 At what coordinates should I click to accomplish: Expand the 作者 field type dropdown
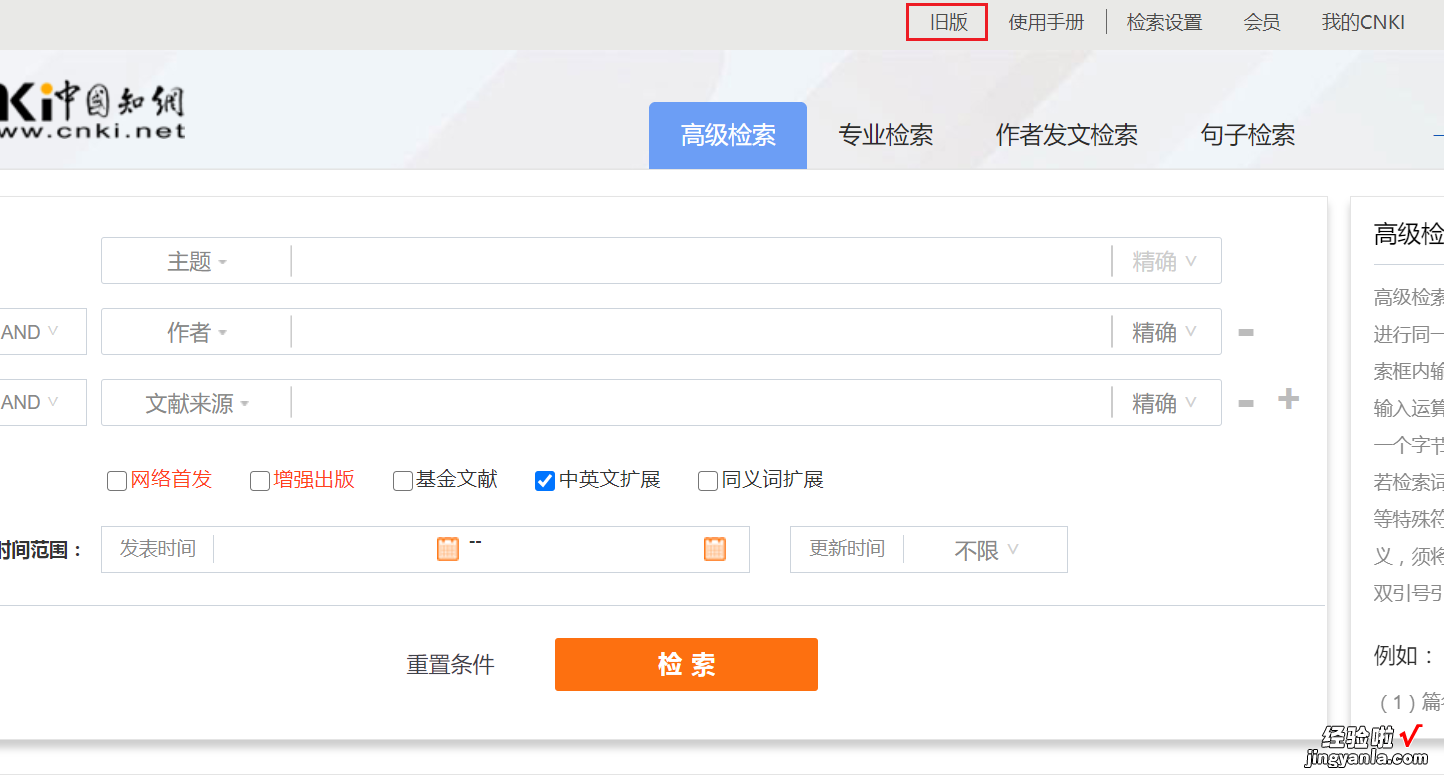tap(197, 332)
